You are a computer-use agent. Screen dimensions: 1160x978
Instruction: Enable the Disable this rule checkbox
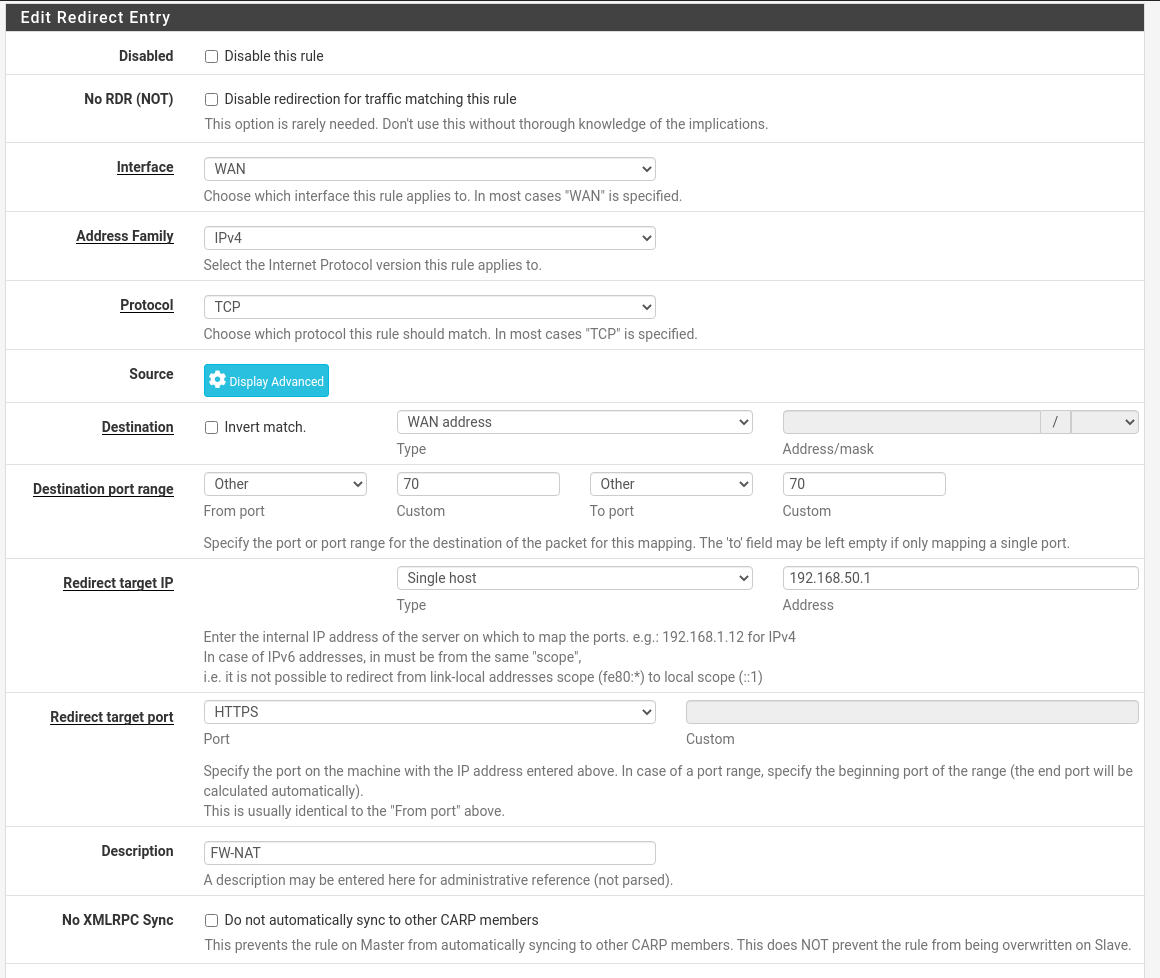211,57
